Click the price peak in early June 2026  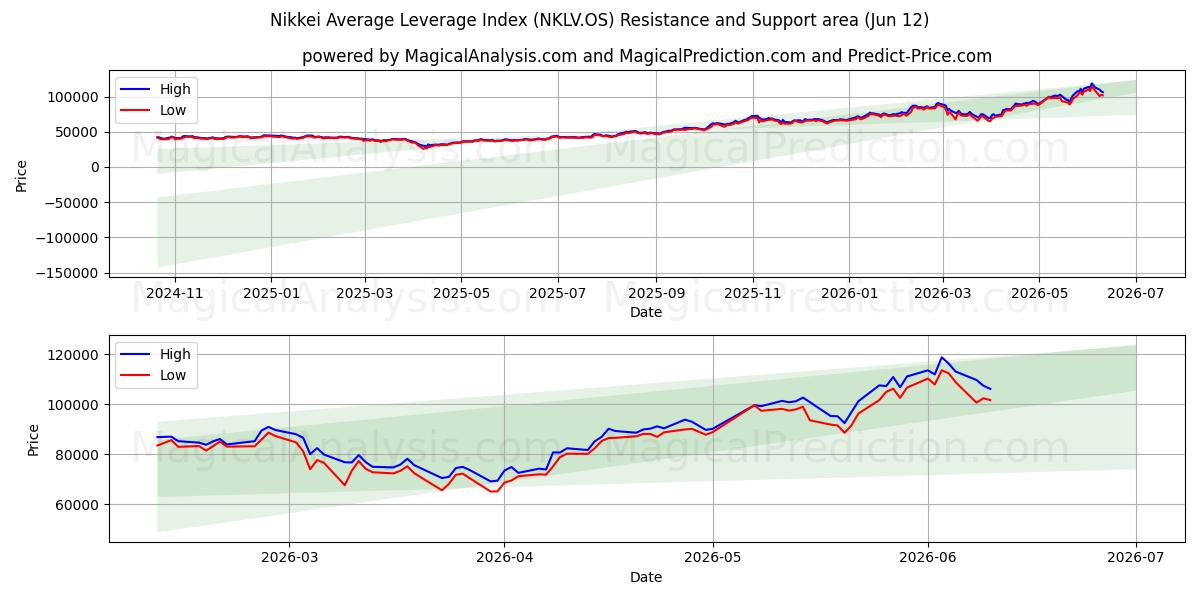pyautogui.click(x=941, y=357)
